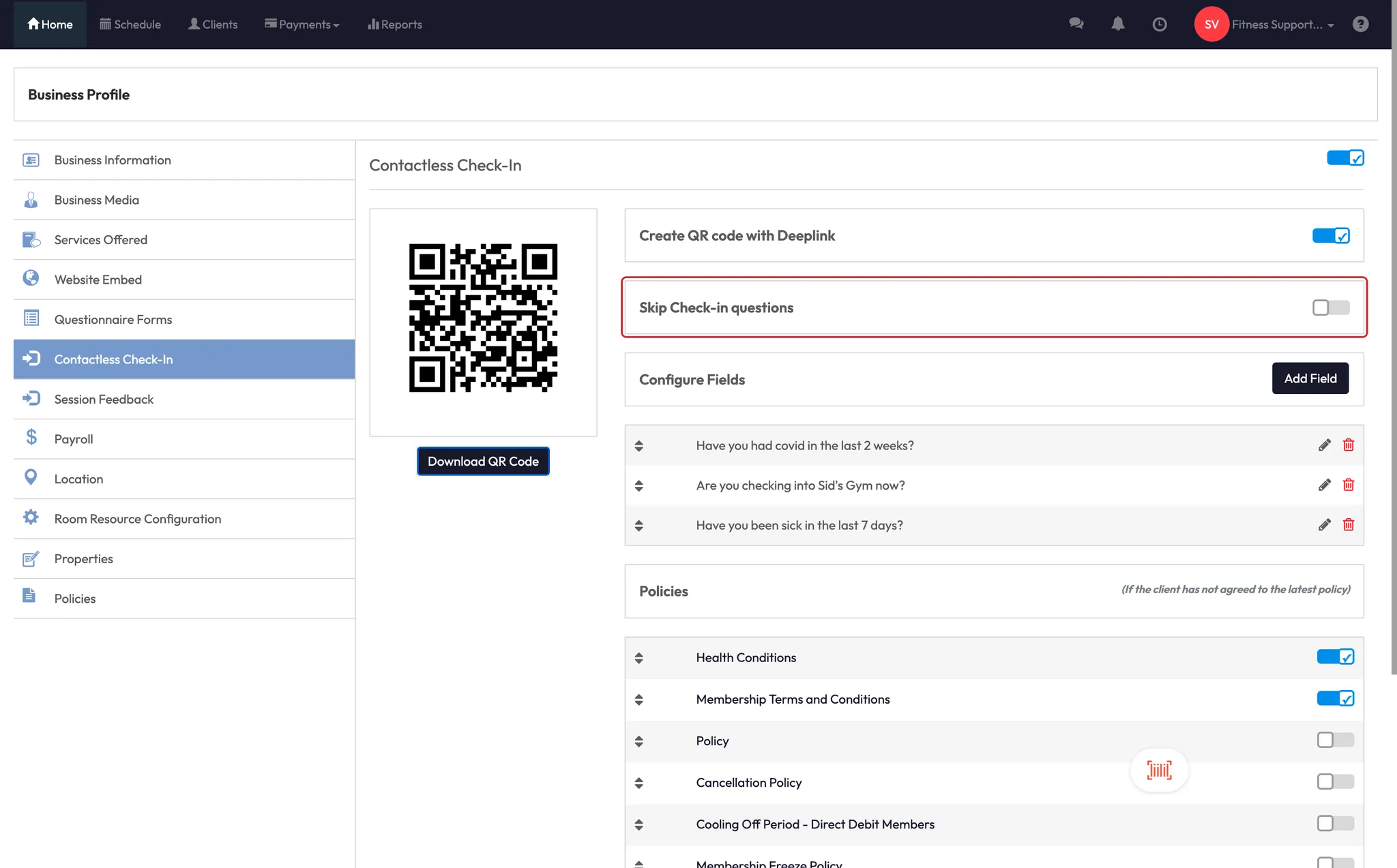Click reorder arrows for Health Conditions row
The image size is (1397, 868).
(638, 658)
